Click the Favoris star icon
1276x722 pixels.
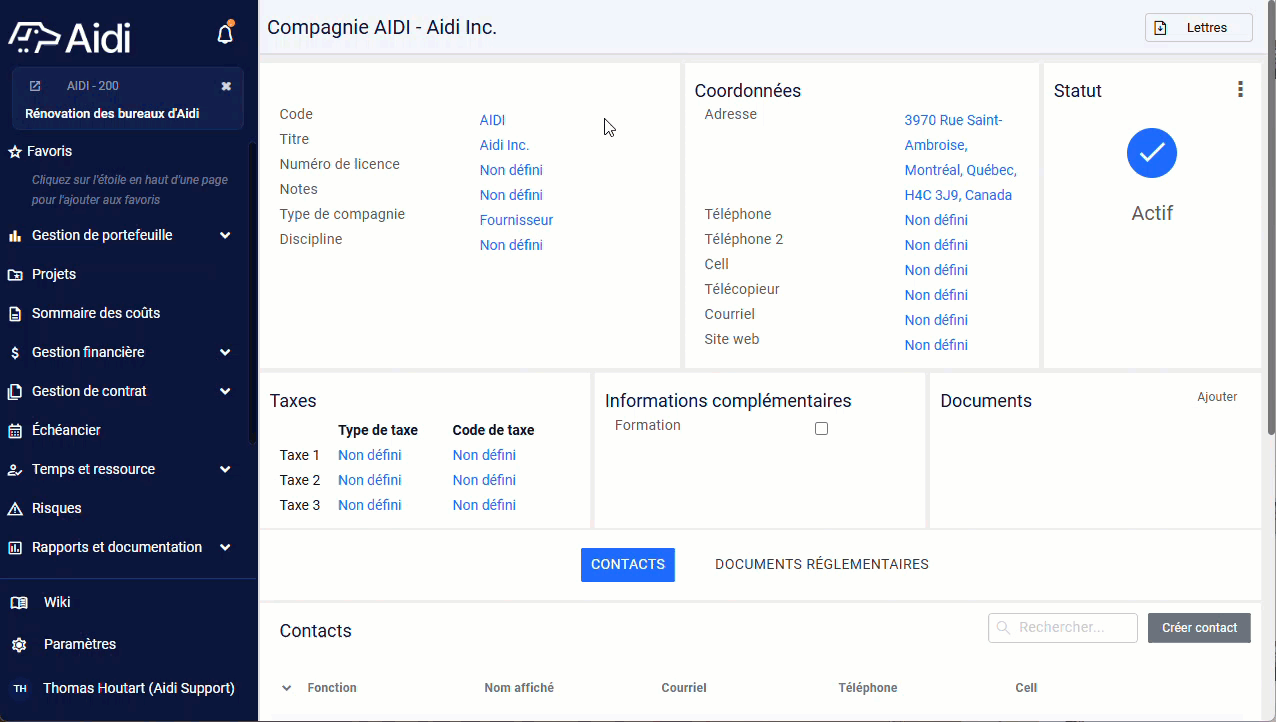click(x=15, y=152)
